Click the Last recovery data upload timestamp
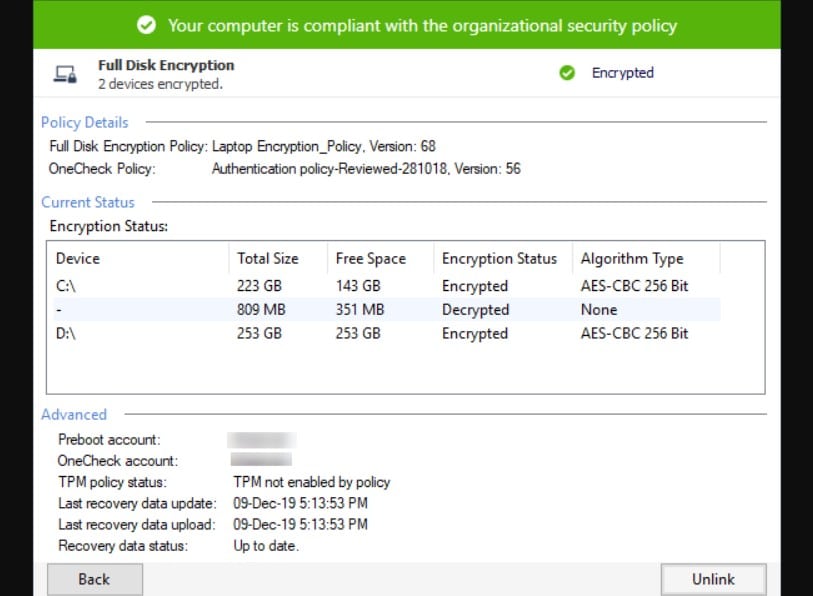 click(x=301, y=524)
